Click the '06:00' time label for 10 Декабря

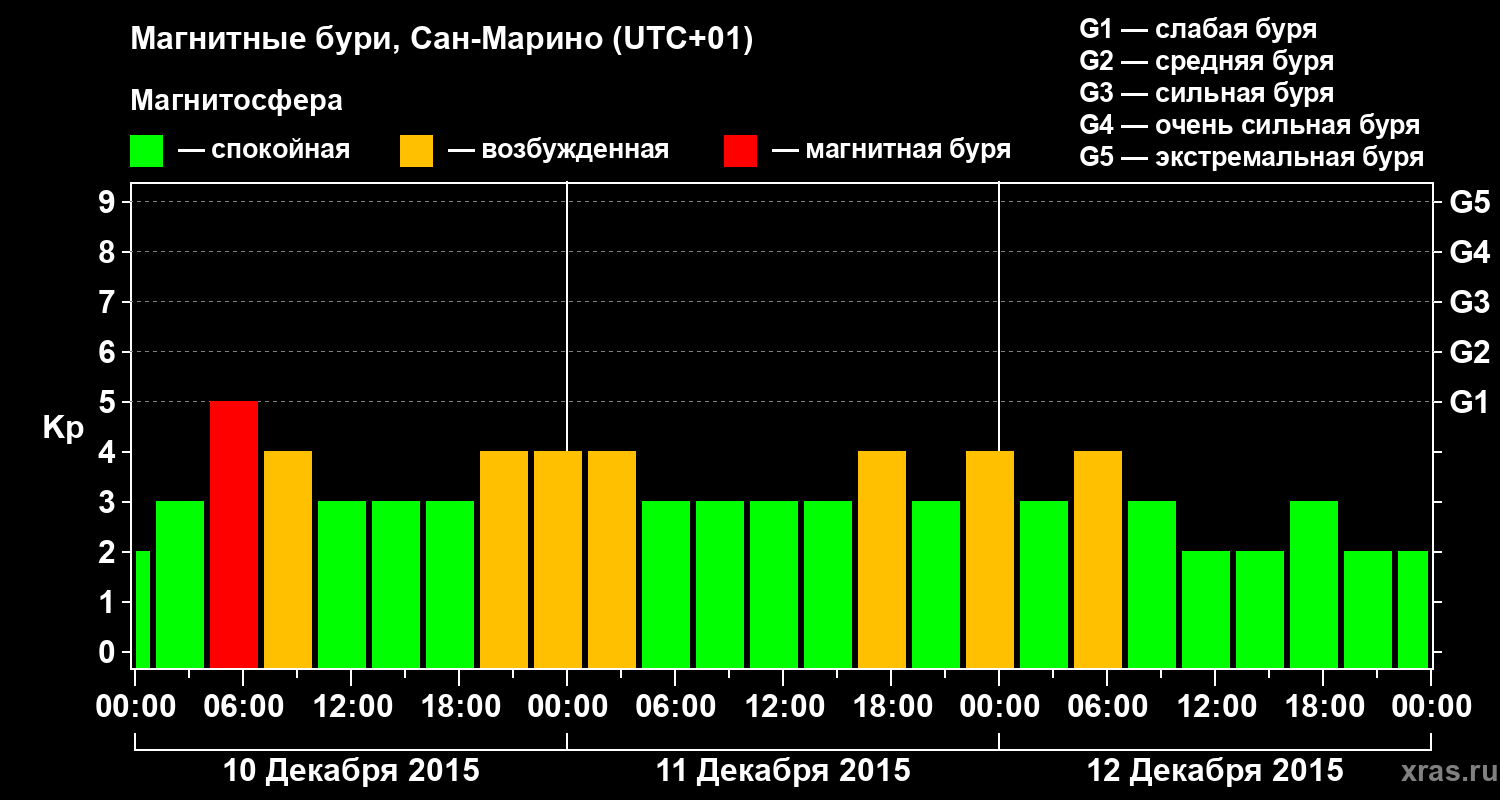click(243, 707)
